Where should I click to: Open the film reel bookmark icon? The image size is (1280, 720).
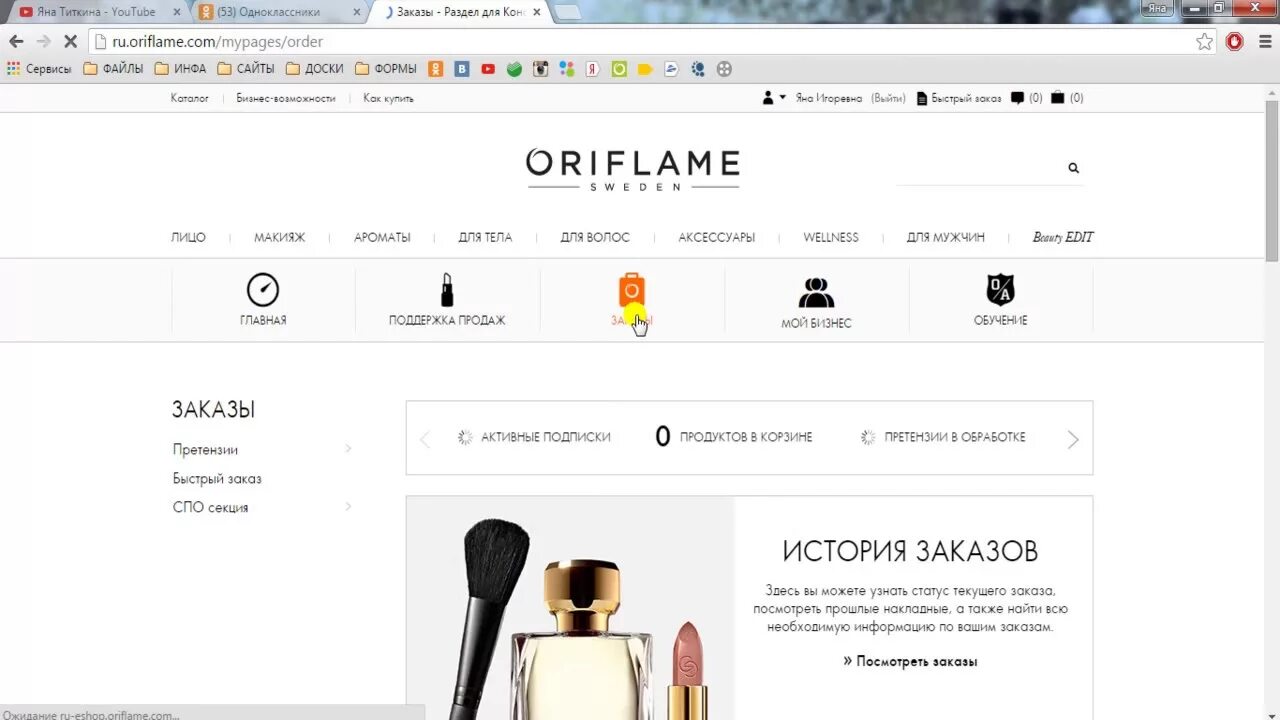pos(724,69)
